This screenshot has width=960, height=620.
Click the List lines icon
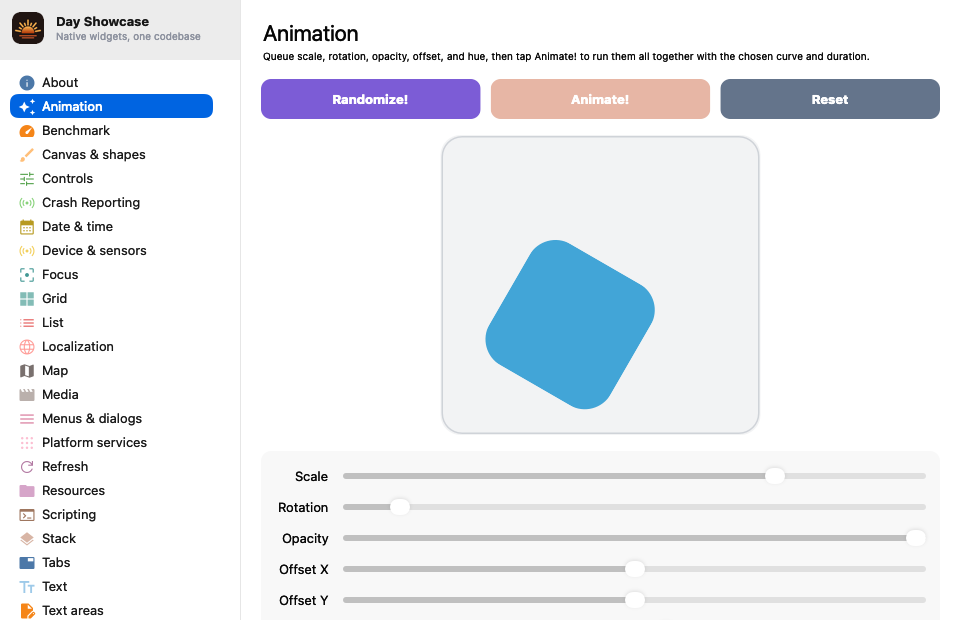point(27,323)
